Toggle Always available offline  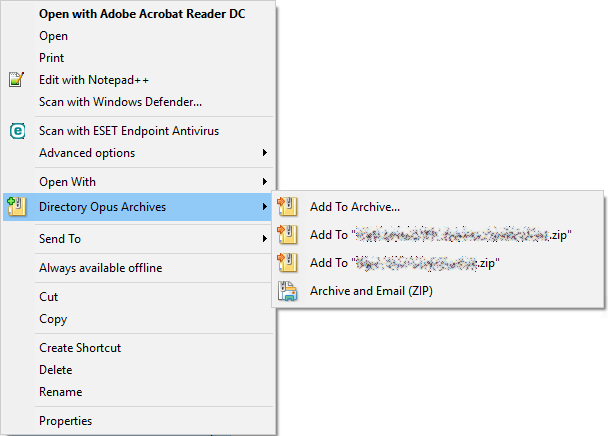point(100,268)
